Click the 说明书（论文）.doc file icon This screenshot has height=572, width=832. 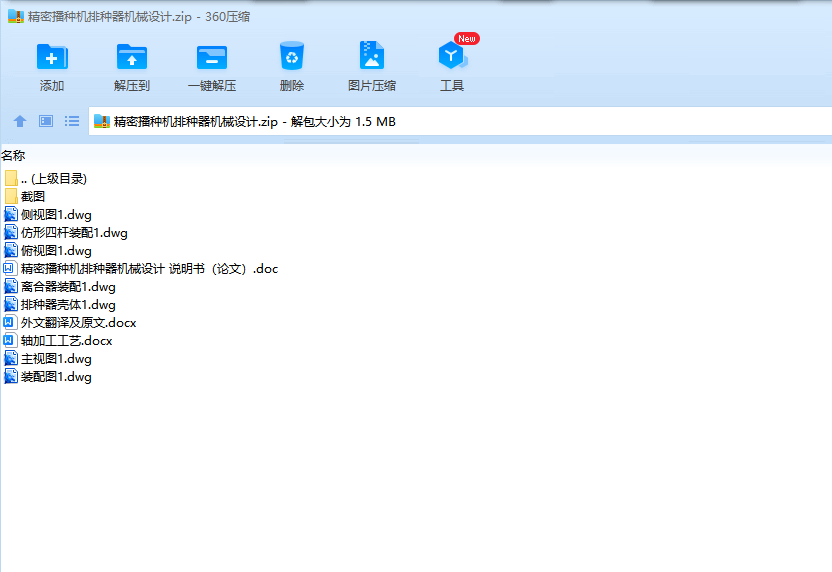click(11, 268)
